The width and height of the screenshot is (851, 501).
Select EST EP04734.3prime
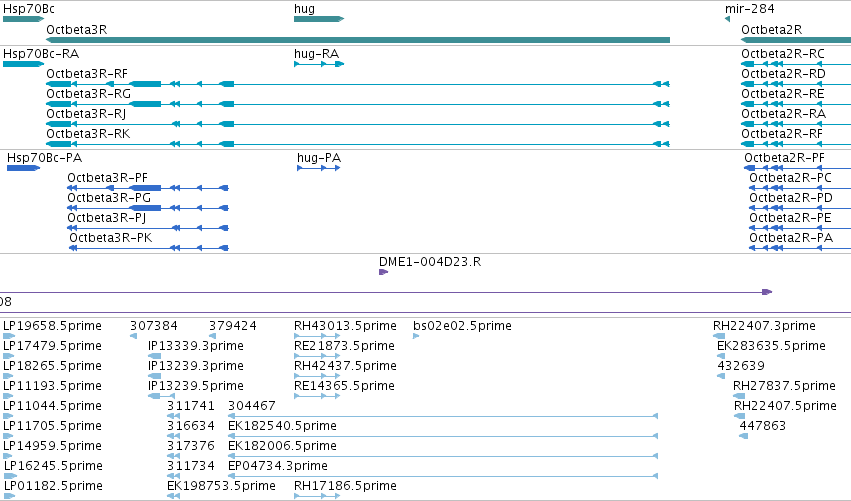point(278,467)
